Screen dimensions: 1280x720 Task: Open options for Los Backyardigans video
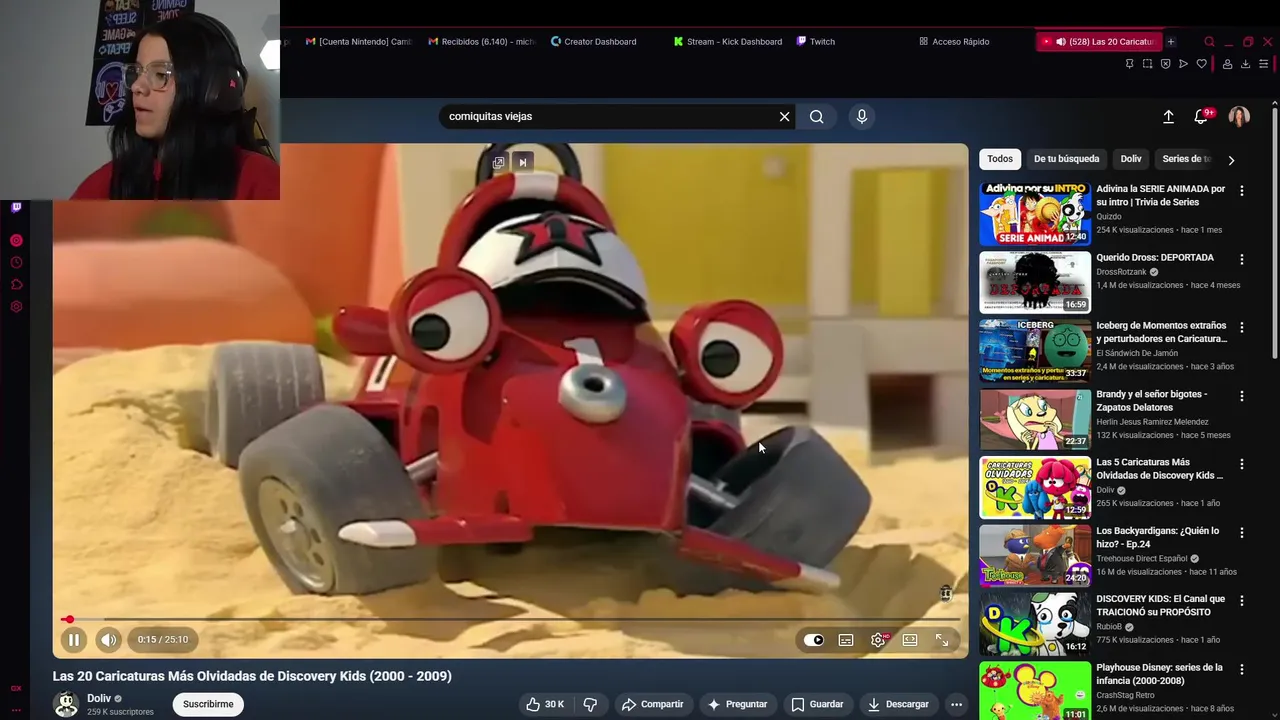(1242, 532)
